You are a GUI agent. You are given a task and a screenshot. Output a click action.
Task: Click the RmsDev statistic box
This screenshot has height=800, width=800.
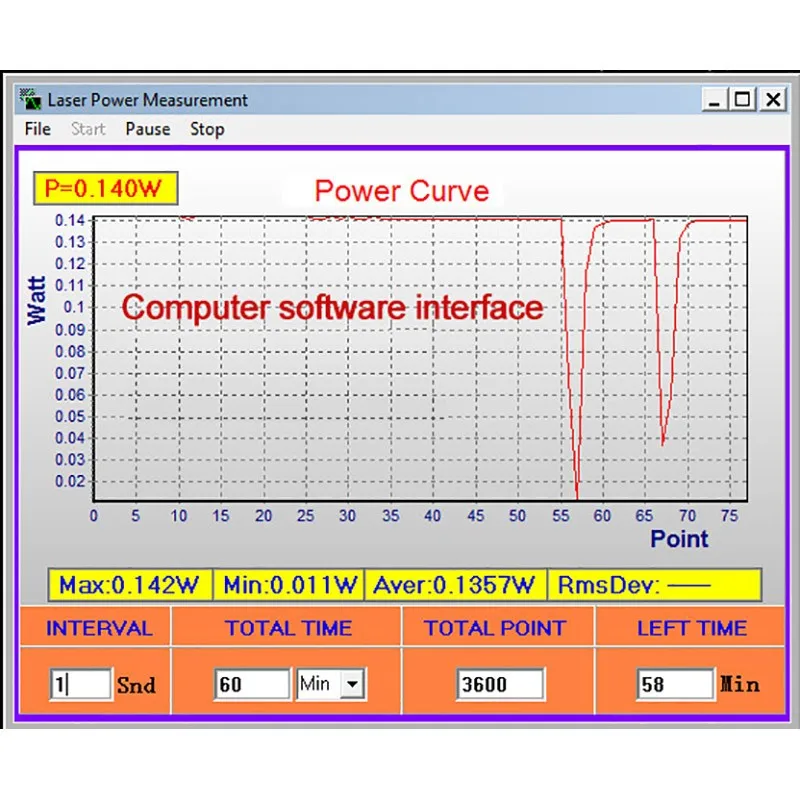point(655,585)
